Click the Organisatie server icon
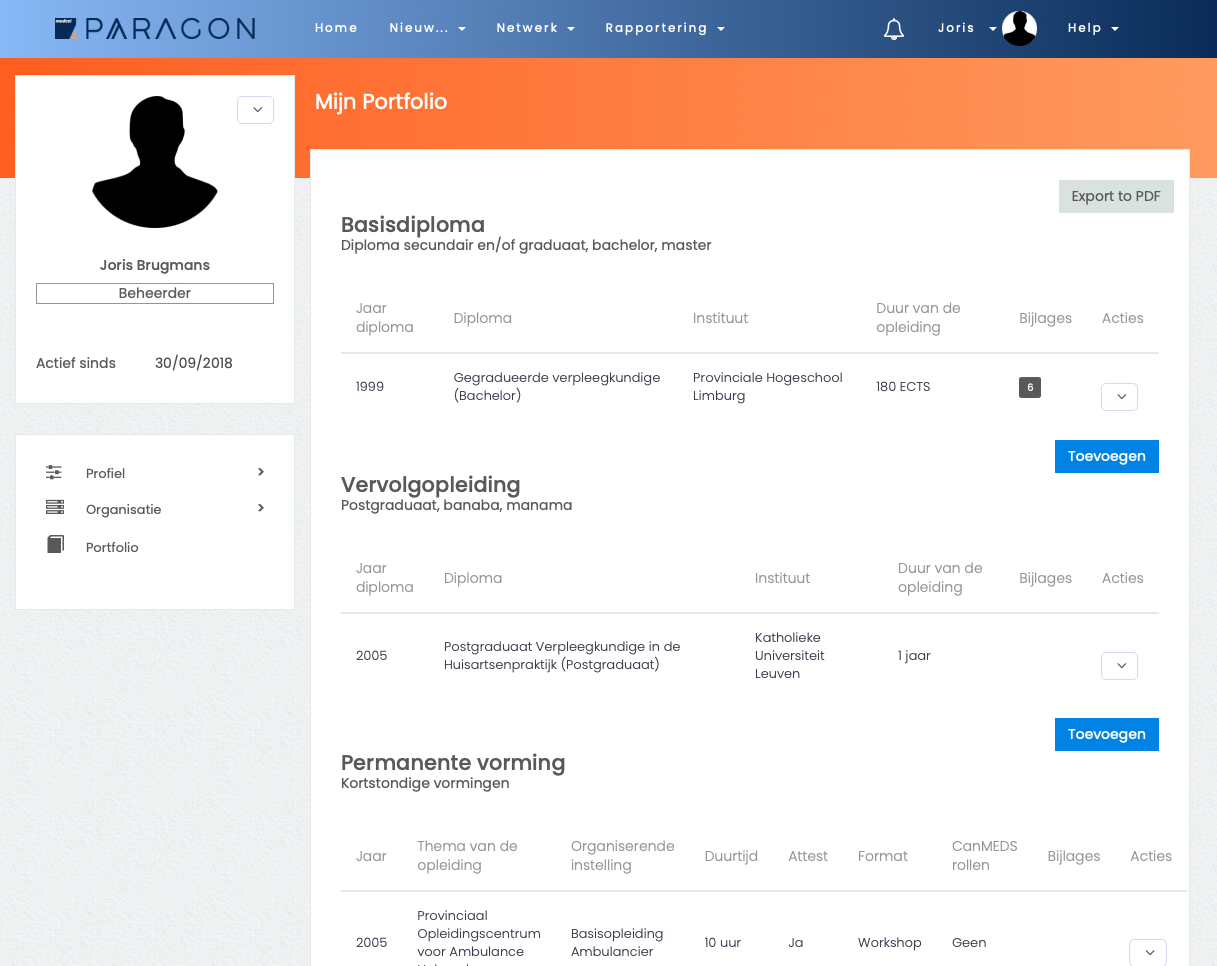This screenshot has width=1217, height=966. point(54,508)
